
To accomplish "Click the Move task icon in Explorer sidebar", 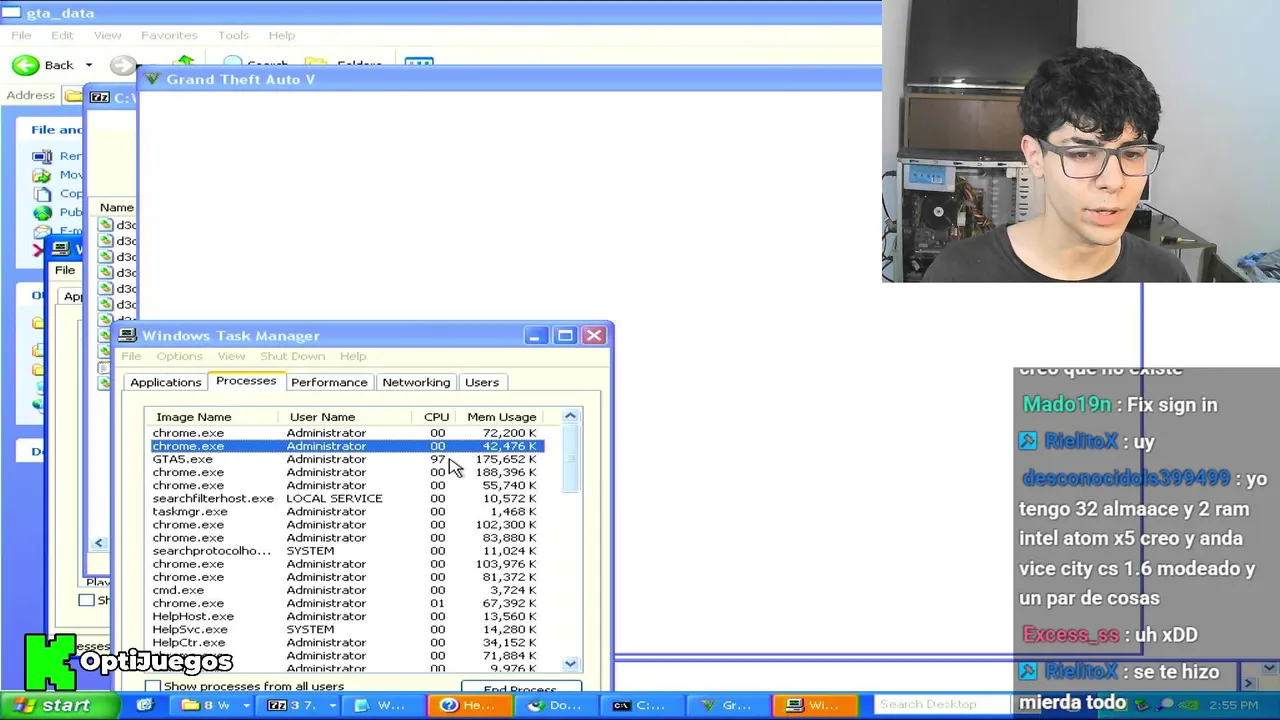I will [x=42, y=175].
